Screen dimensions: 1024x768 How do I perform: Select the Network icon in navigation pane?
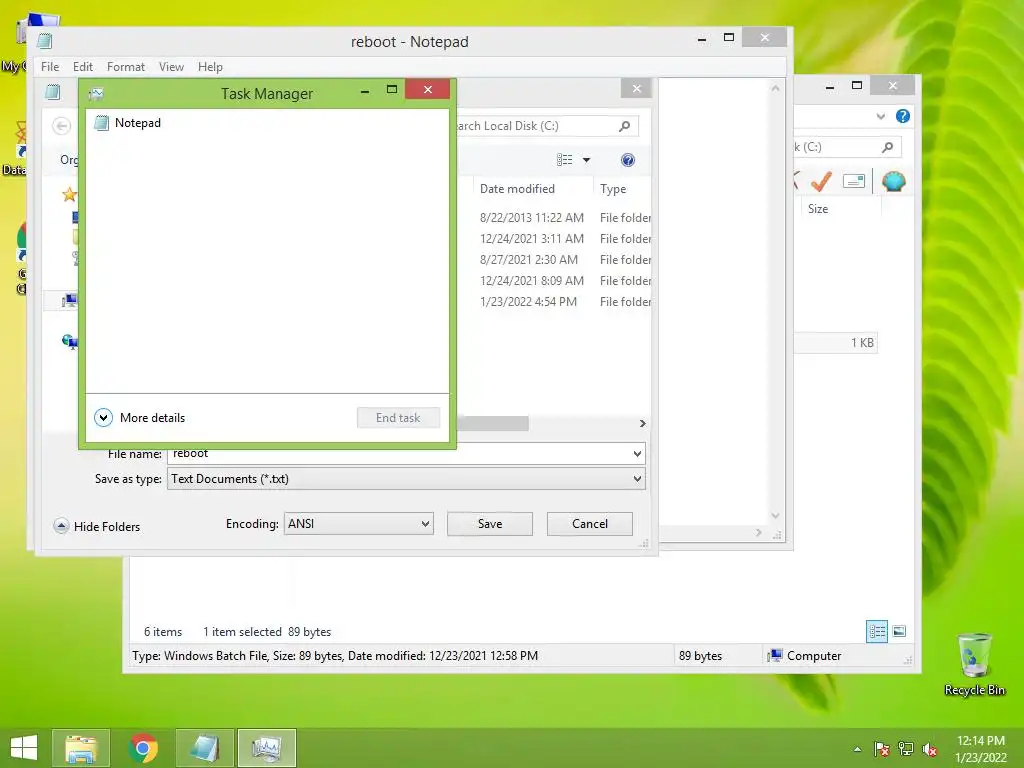pyautogui.click(x=69, y=341)
